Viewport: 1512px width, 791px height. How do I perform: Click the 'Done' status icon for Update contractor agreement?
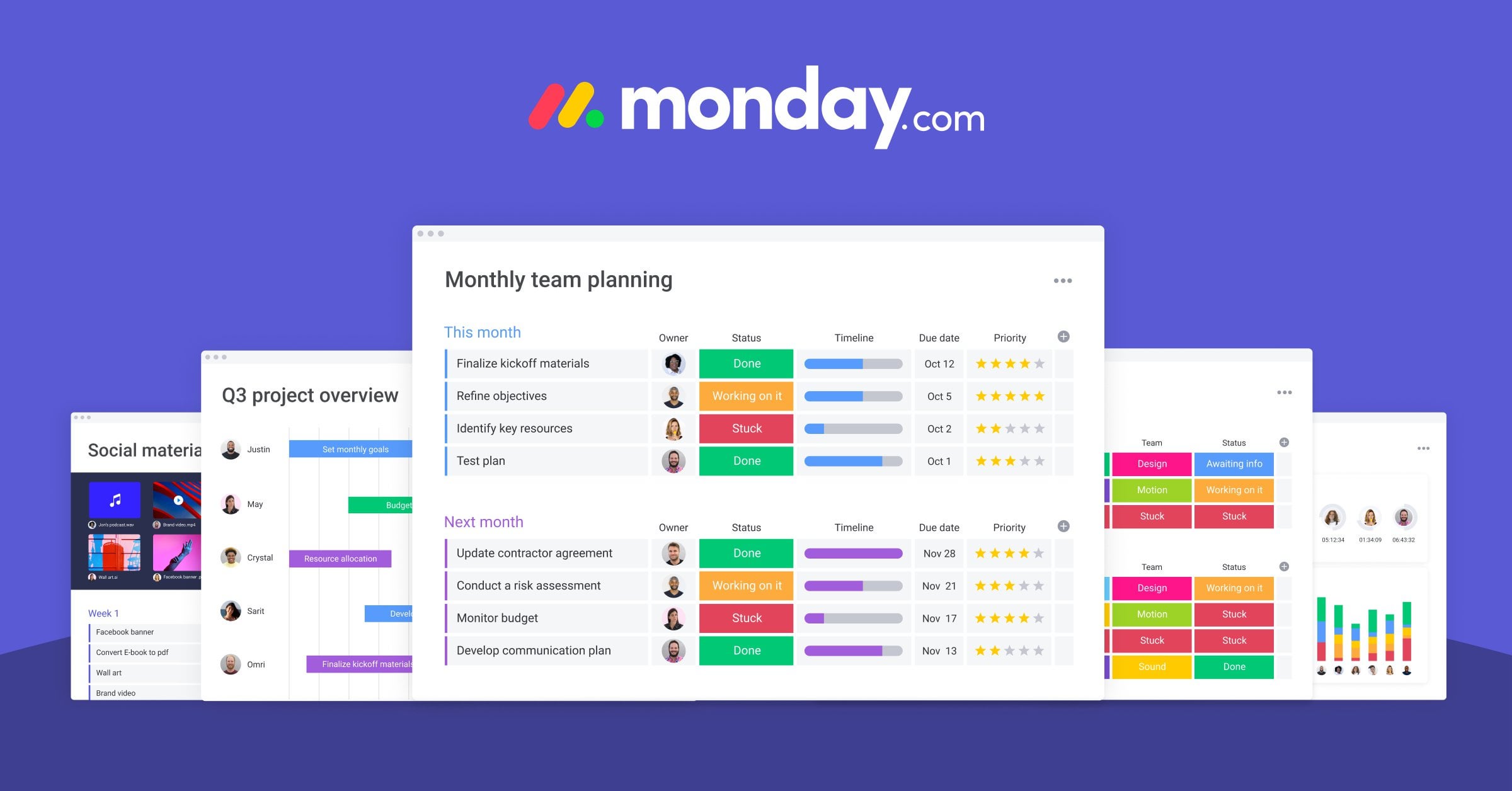click(747, 553)
